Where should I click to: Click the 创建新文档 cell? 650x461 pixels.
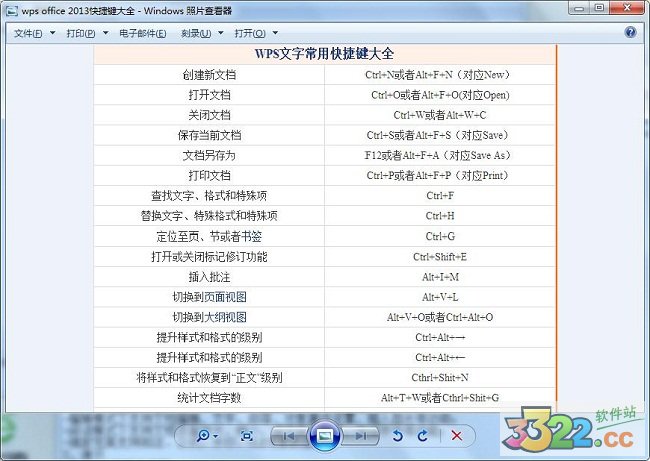click(209, 75)
